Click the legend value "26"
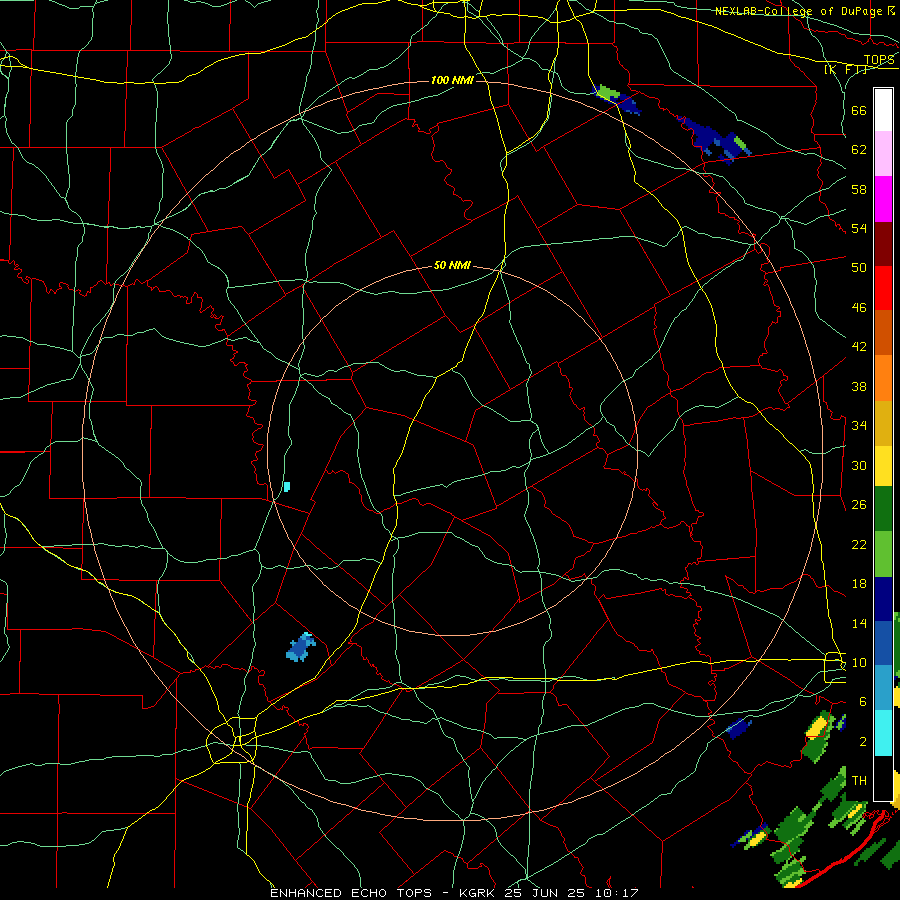Screen dimensions: 900x900 pyautogui.click(x=859, y=505)
